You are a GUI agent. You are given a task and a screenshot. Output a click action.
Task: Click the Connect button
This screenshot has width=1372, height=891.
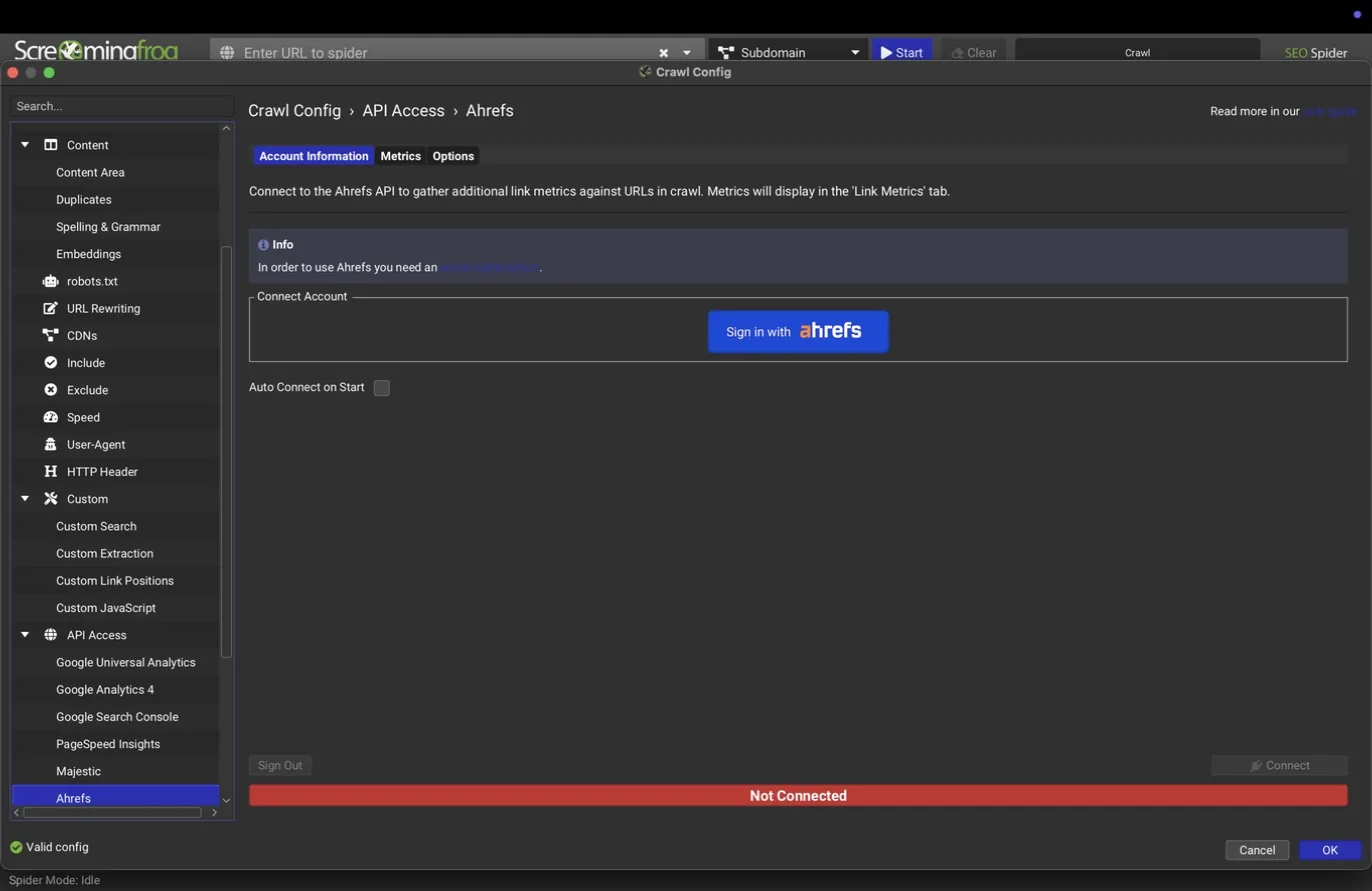1280,766
